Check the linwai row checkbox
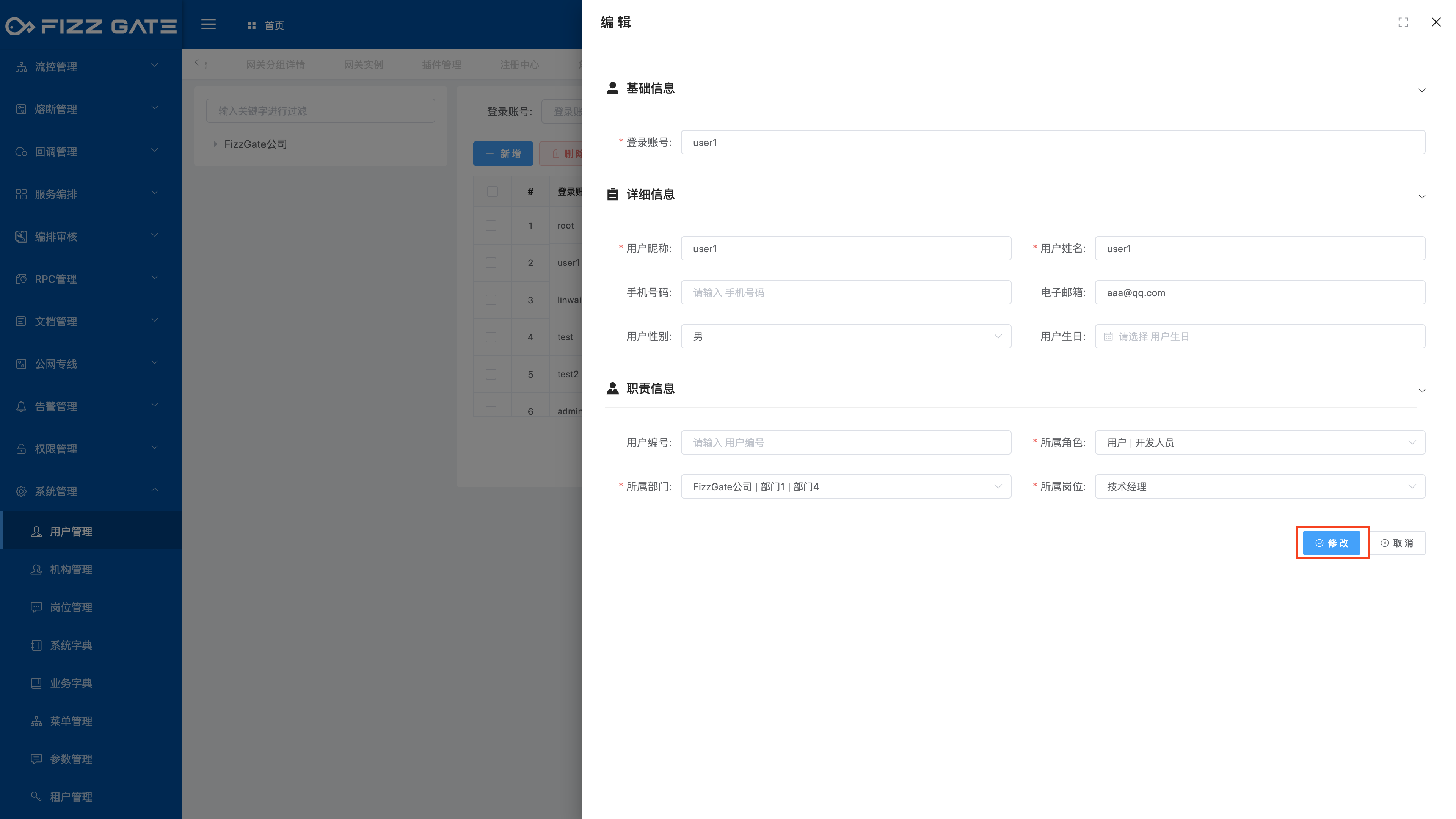 coord(491,300)
